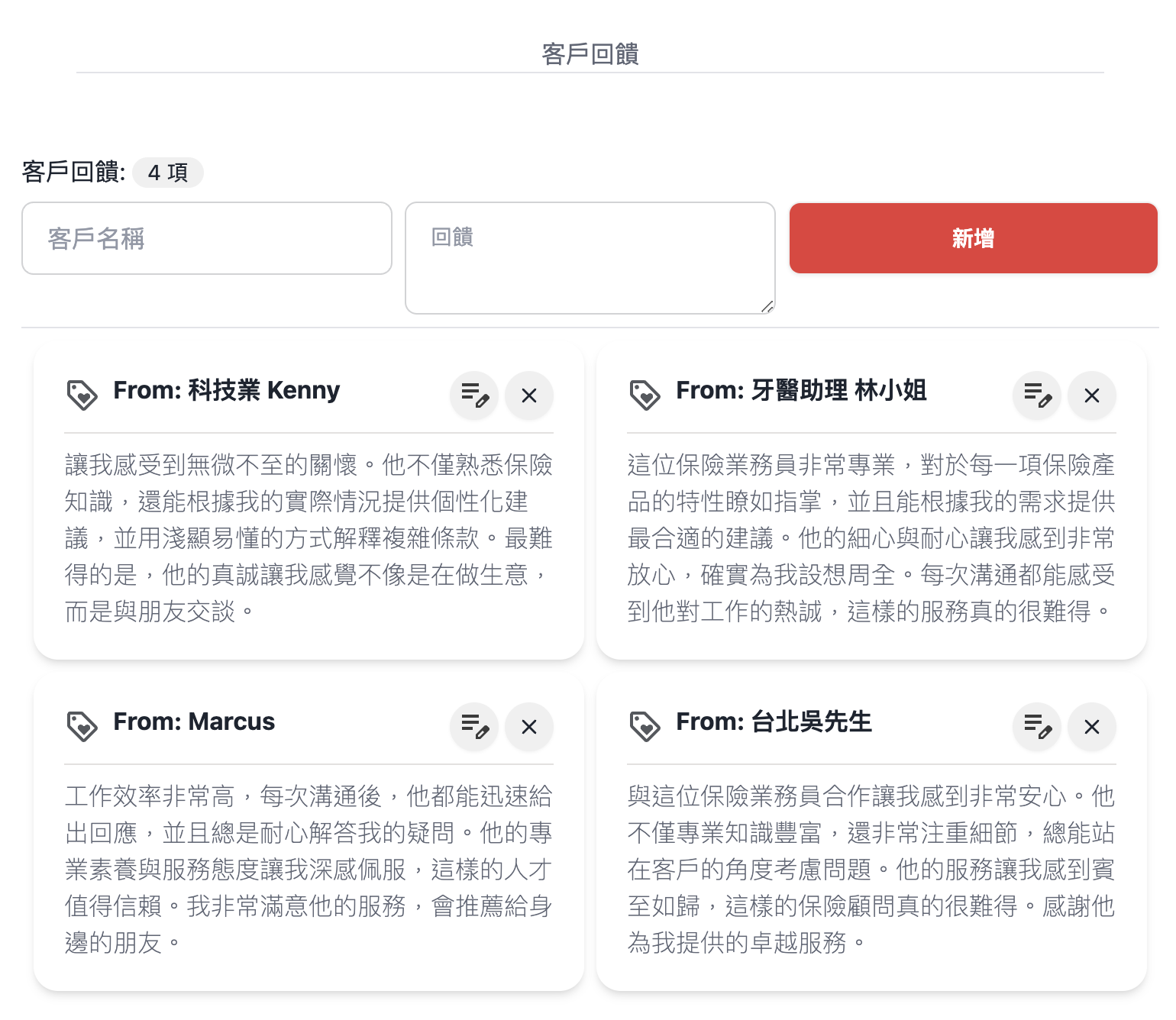Grab the 回饋 textarea resize handle

(x=767, y=306)
